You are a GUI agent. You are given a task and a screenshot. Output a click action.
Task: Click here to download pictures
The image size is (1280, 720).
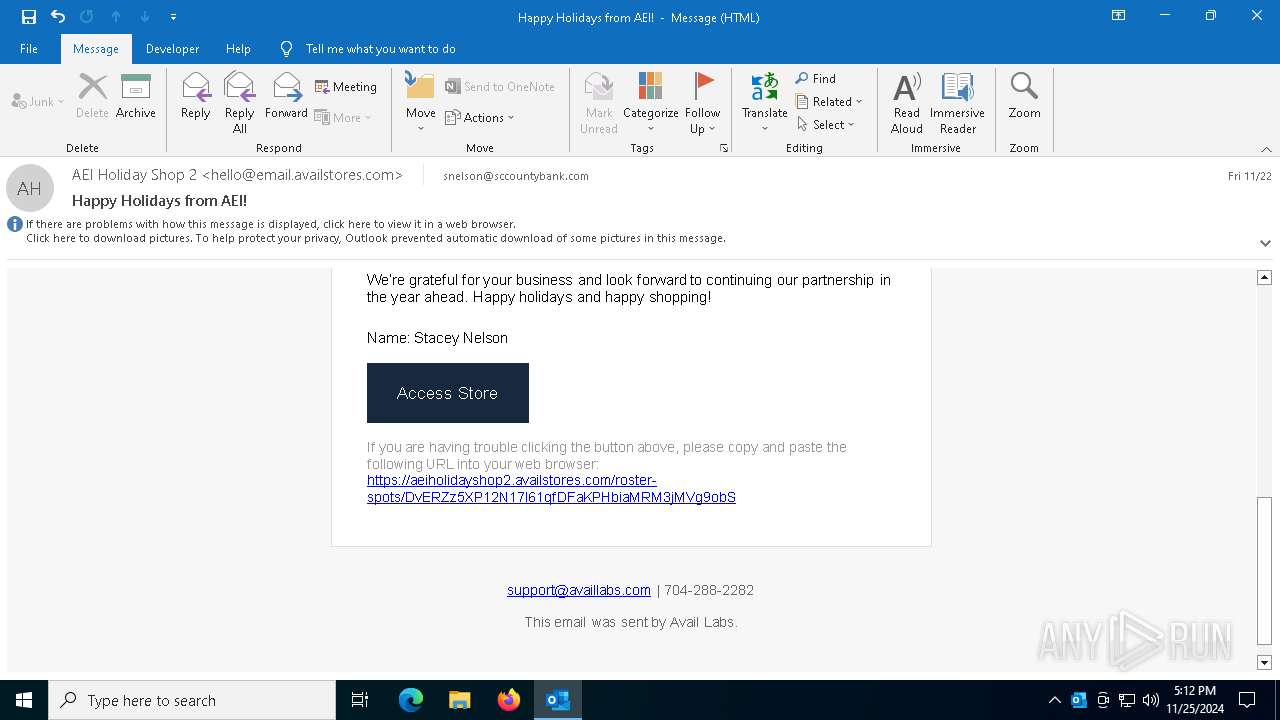coord(376,238)
